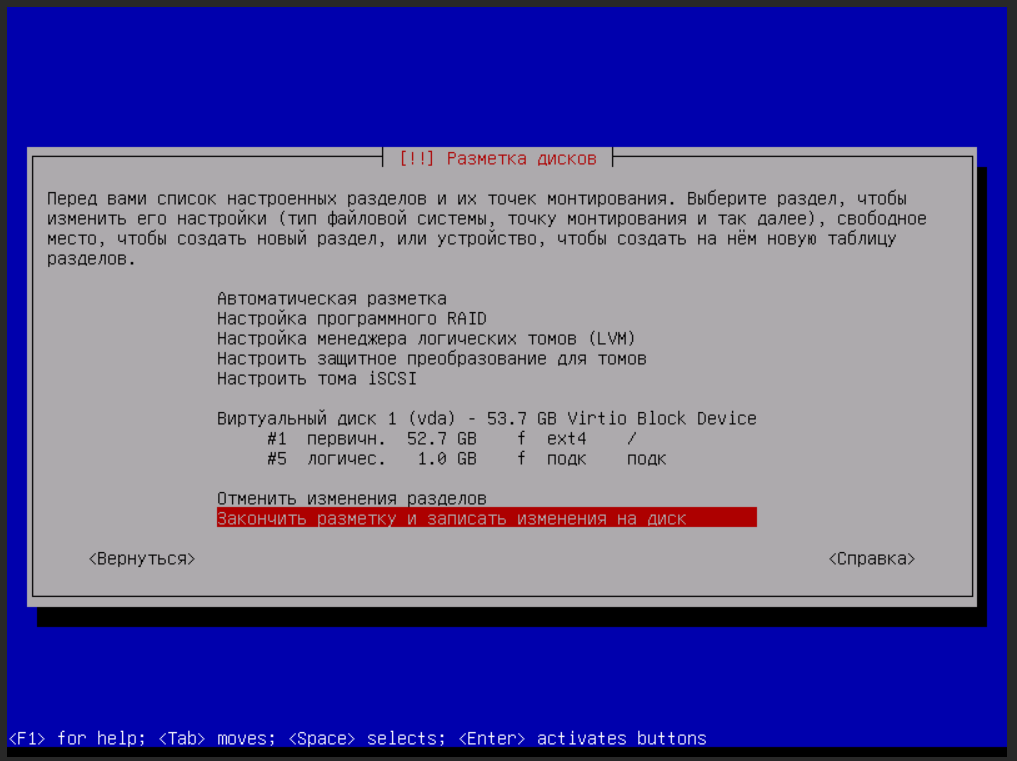Open Настройка программного RAID
The height and width of the screenshot is (761, 1017).
pyautogui.click(x=351, y=319)
